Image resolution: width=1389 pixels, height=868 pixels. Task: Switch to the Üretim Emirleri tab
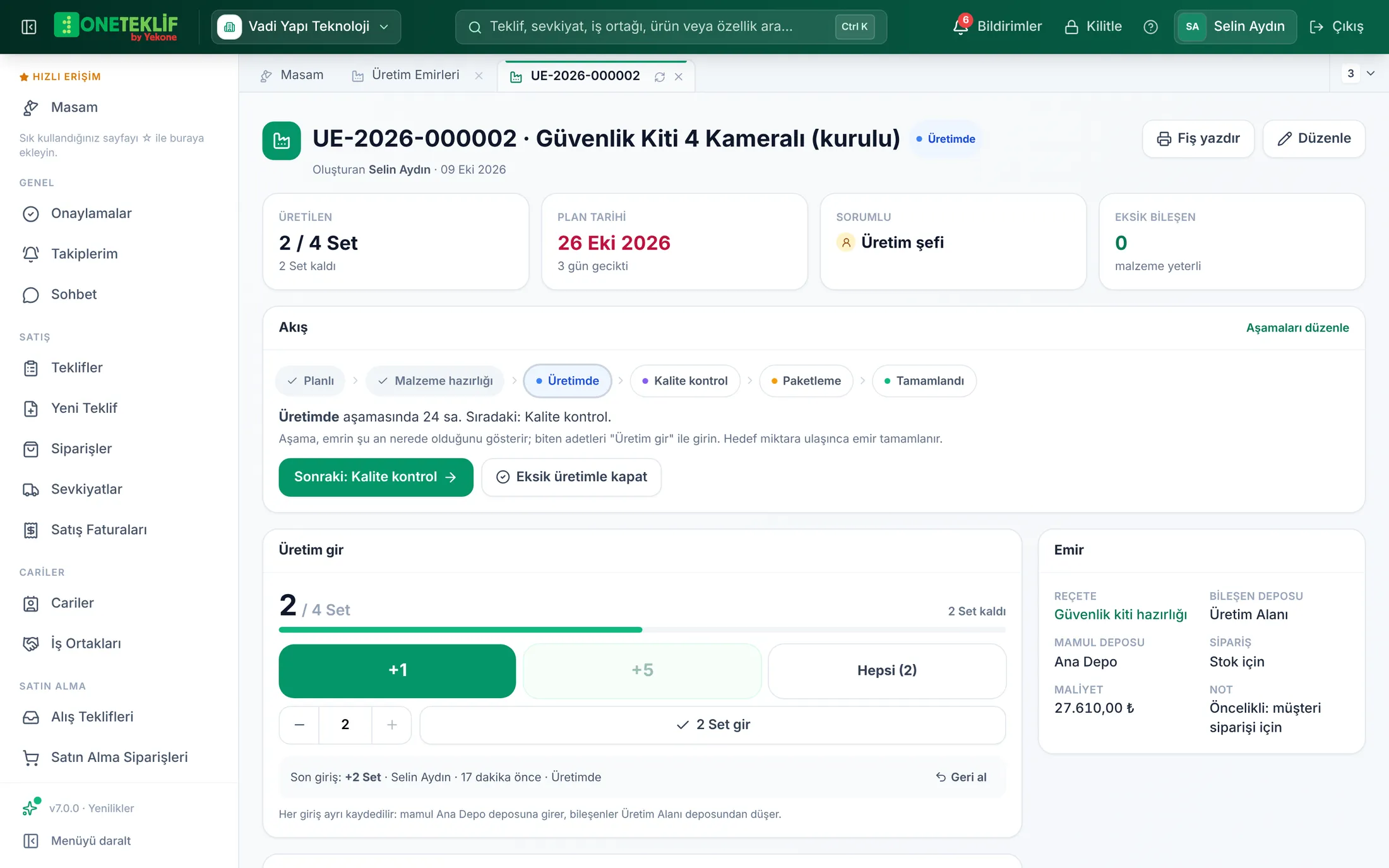pyautogui.click(x=407, y=75)
